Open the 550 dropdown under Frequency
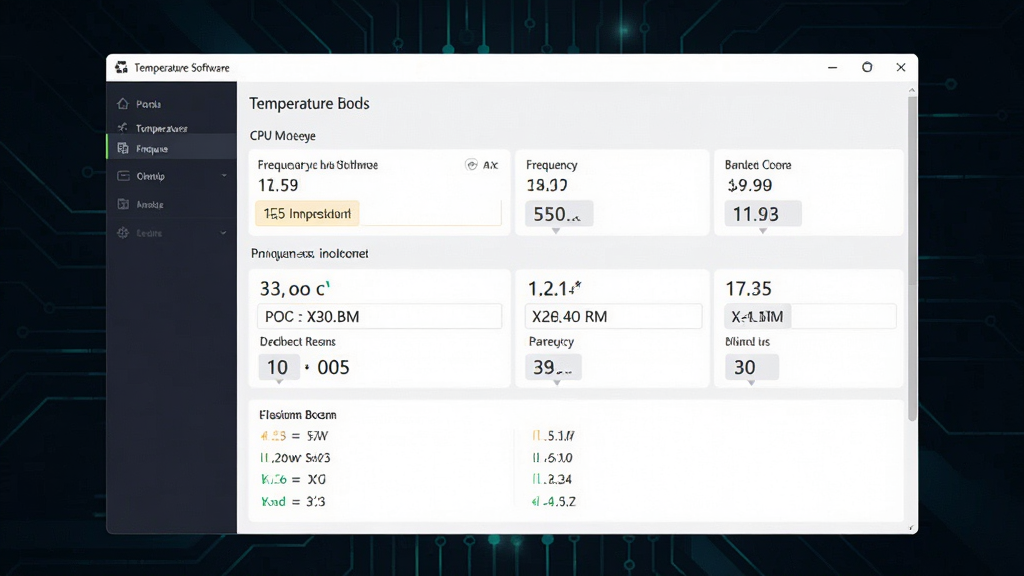The height and width of the screenshot is (576, 1024). coord(559,214)
